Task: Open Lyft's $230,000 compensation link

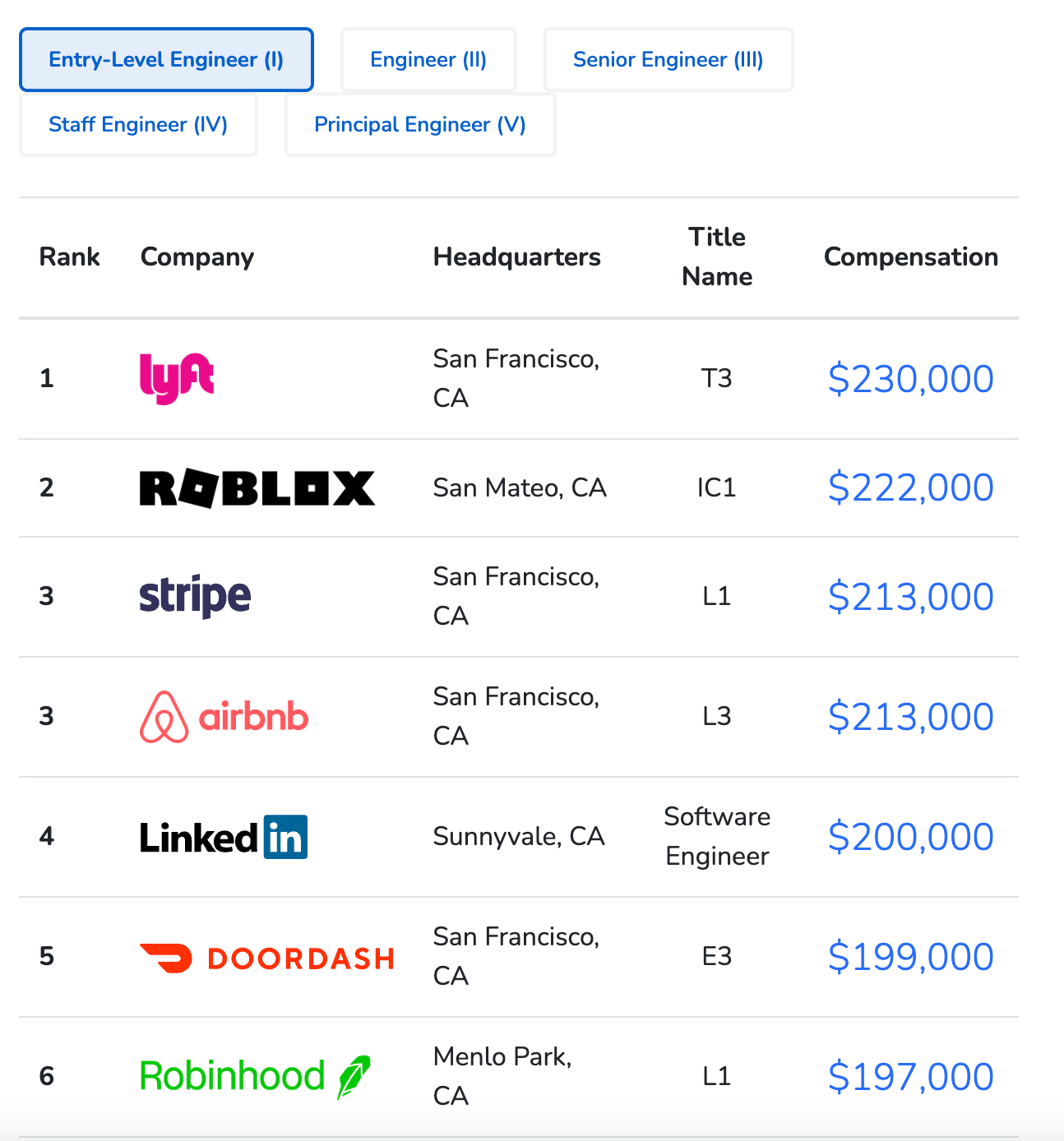Action: [910, 379]
